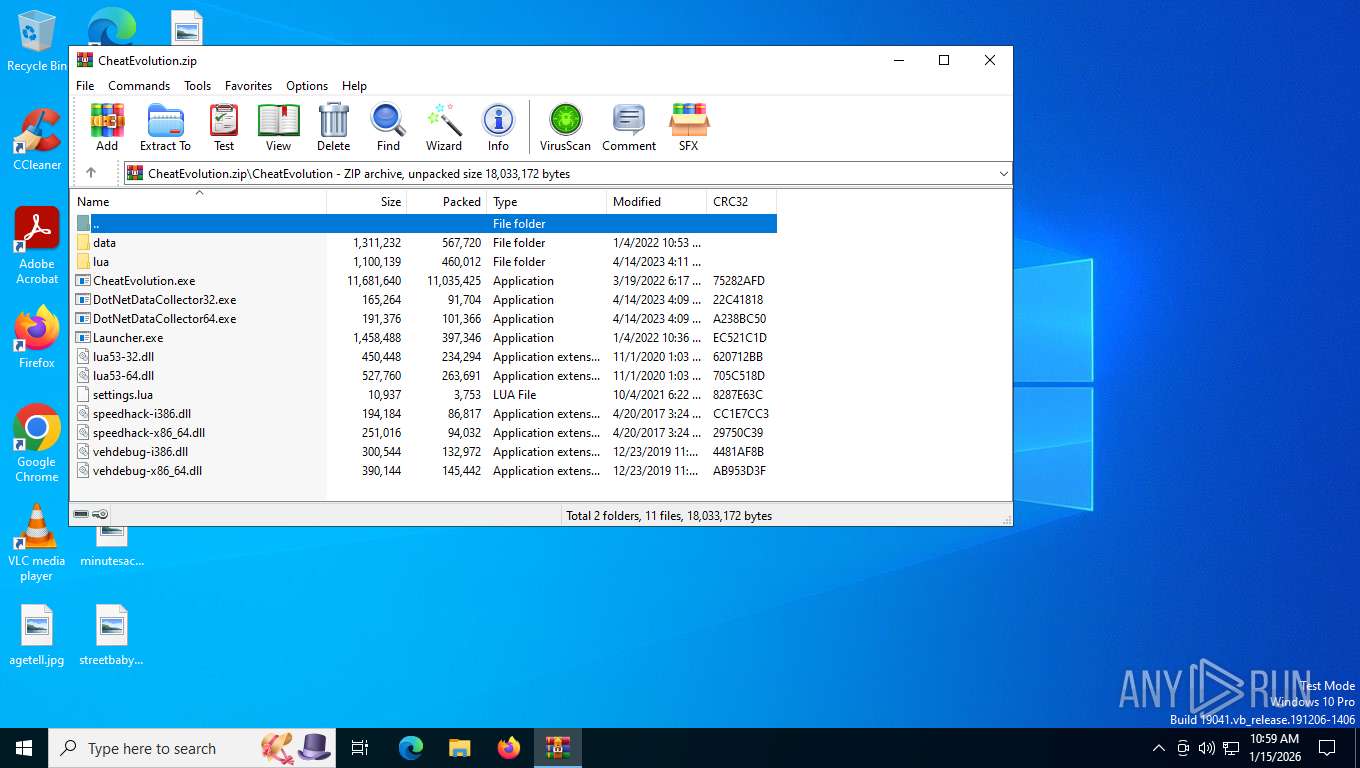Click Firefox icon in taskbar

click(509, 748)
